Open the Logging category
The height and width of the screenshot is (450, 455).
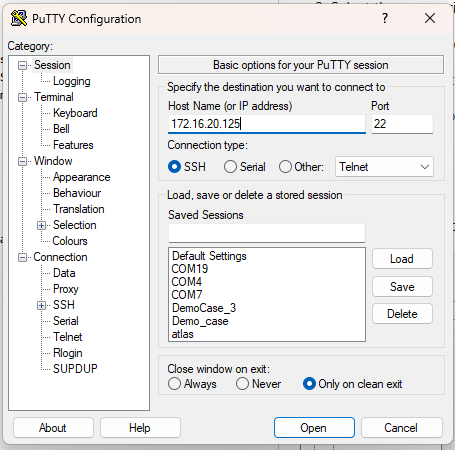coord(72,81)
